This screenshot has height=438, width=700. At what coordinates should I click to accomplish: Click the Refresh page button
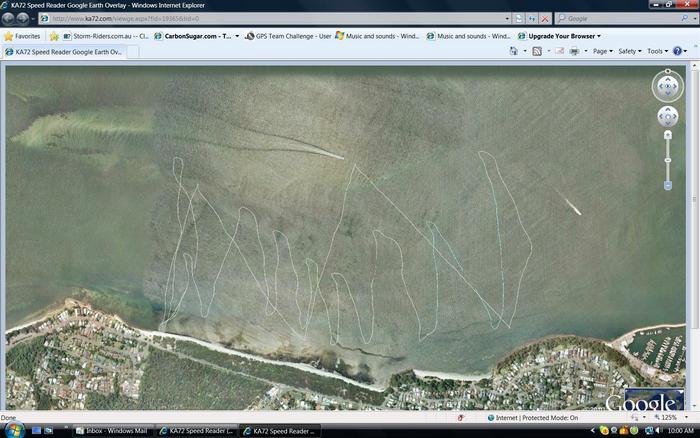pyautogui.click(x=532, y=18)
